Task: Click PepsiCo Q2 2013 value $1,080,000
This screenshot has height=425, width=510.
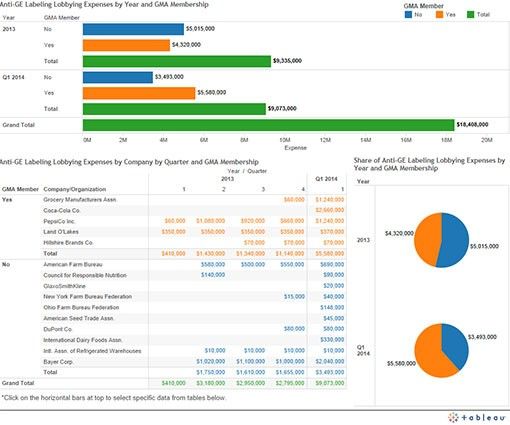Action: (211, 221)
